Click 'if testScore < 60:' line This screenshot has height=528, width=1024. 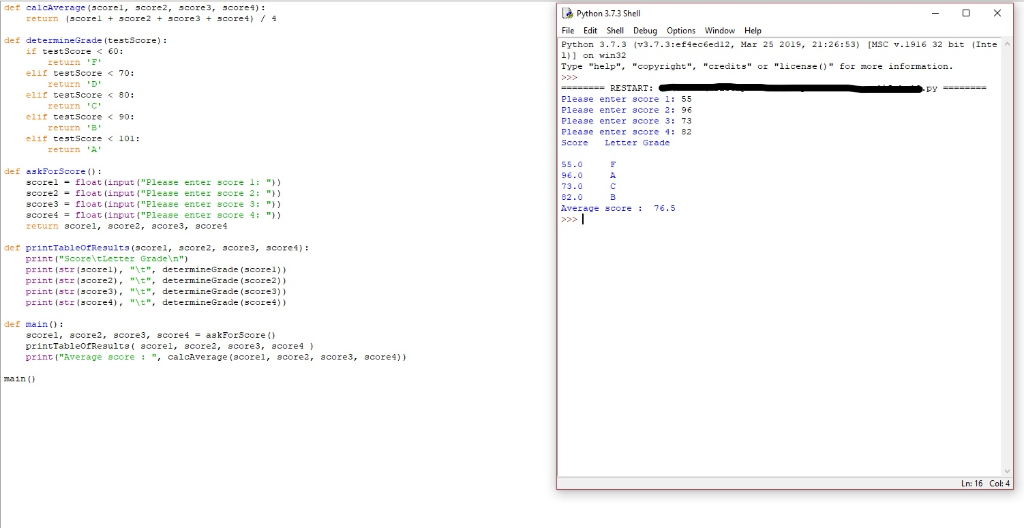[74, 52]
